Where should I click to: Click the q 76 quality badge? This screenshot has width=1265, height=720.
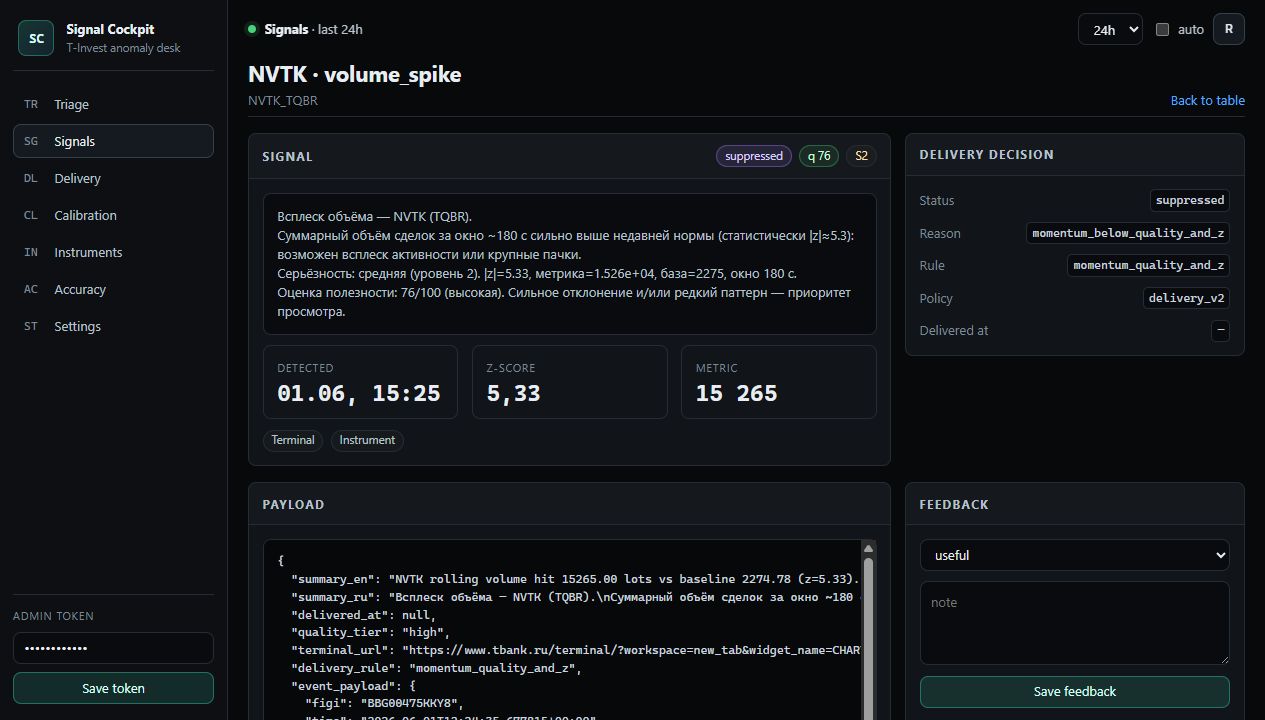click(x=819, y=156)
